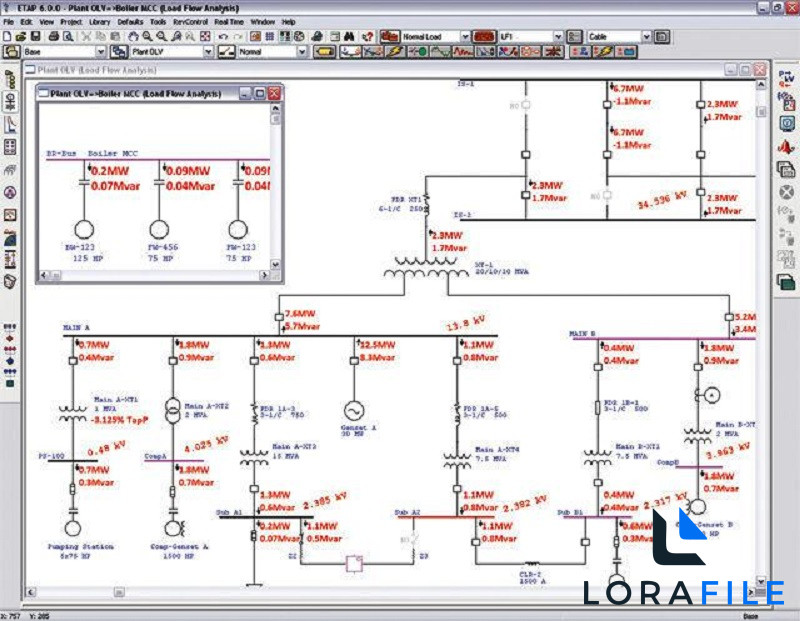Screen dimensions: 800x621
Task: Click scroll-right arrow in Boiler MCC window
Action: tap(264, 275)
